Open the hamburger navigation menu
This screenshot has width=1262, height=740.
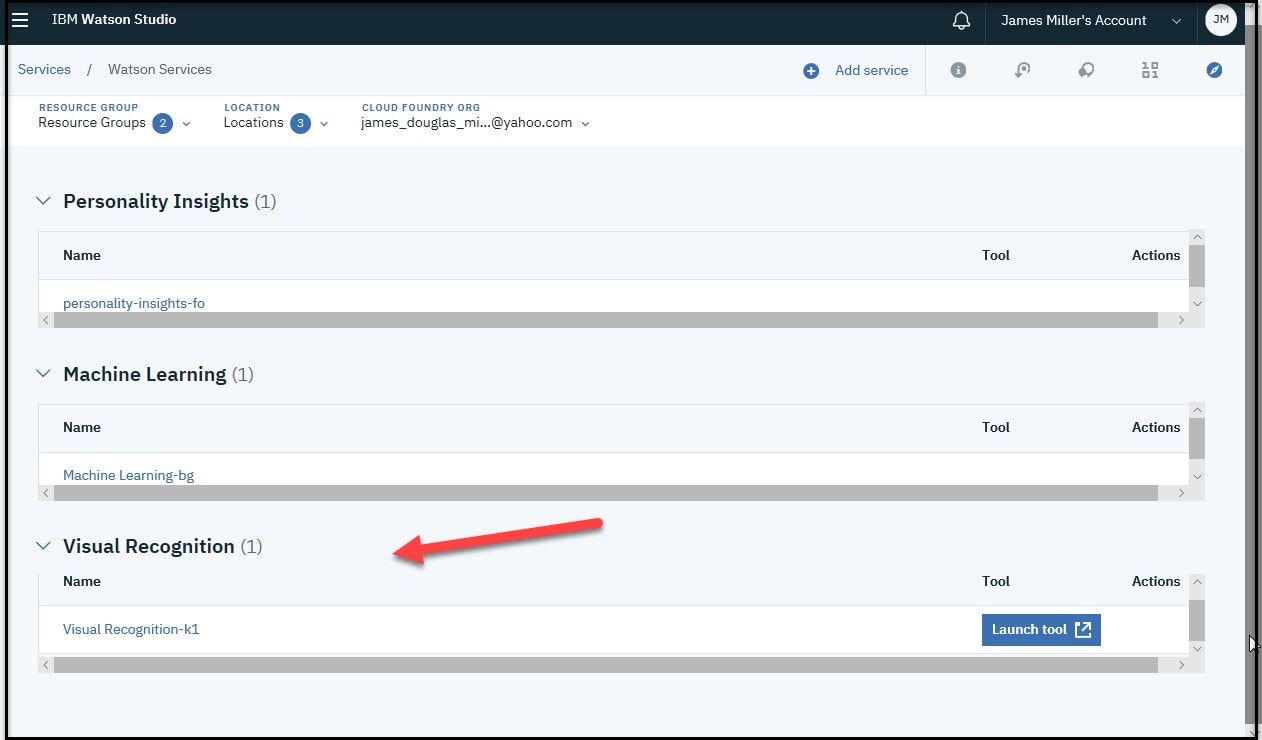[x=20, y=20]
